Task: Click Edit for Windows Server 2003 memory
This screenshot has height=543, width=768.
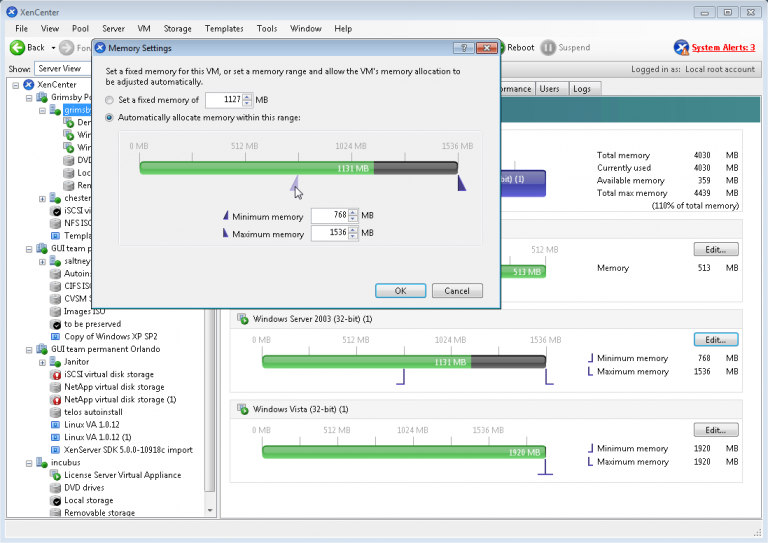Action: pos(716,339)
